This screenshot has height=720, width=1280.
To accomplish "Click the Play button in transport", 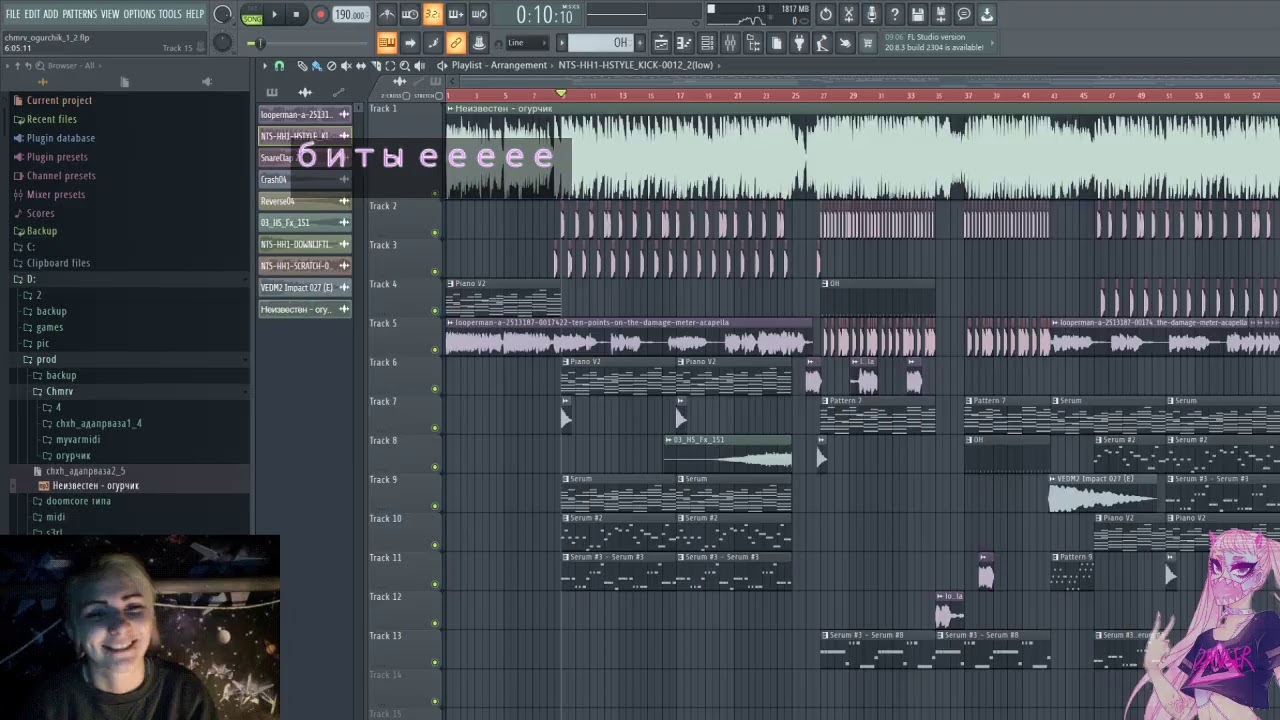I will tap(275, 15).
